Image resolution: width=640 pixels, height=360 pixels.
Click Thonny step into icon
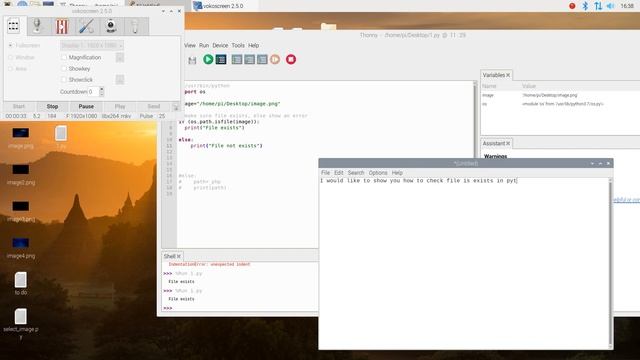point(249,60)
